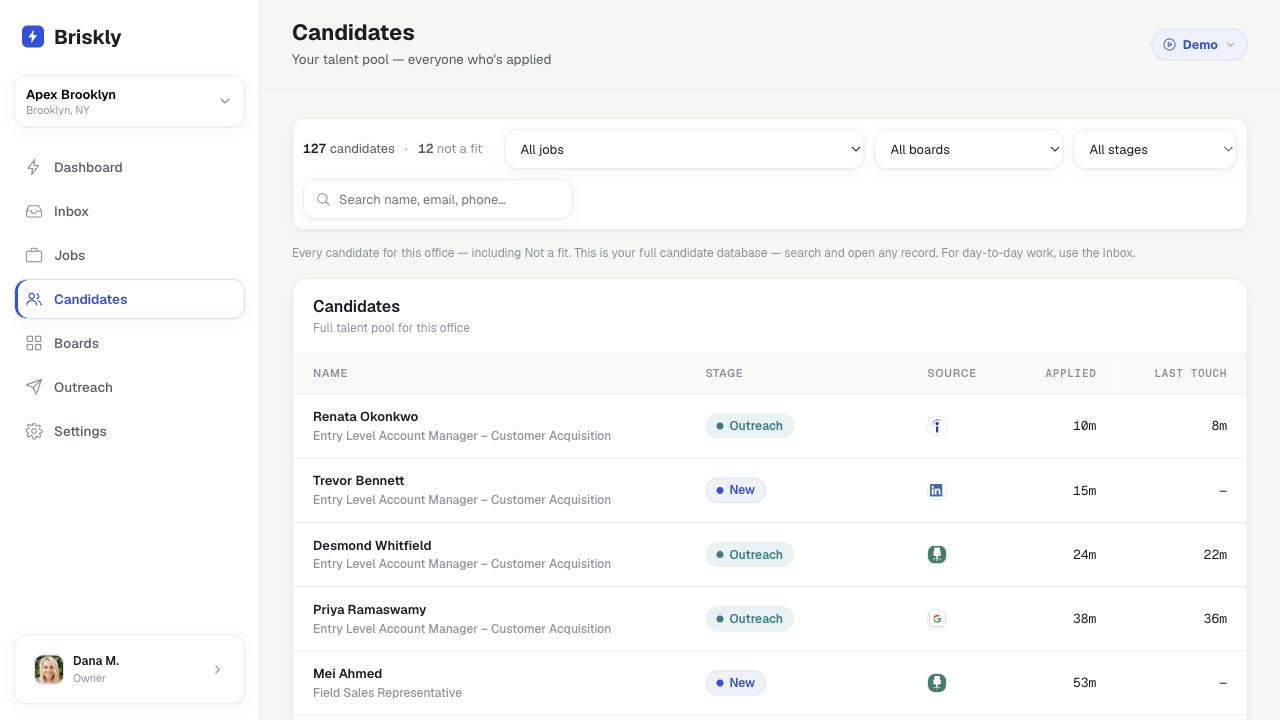1280x720 pixels.
Task: Click the search magnifier icon
Action: [x=323, y=199]
